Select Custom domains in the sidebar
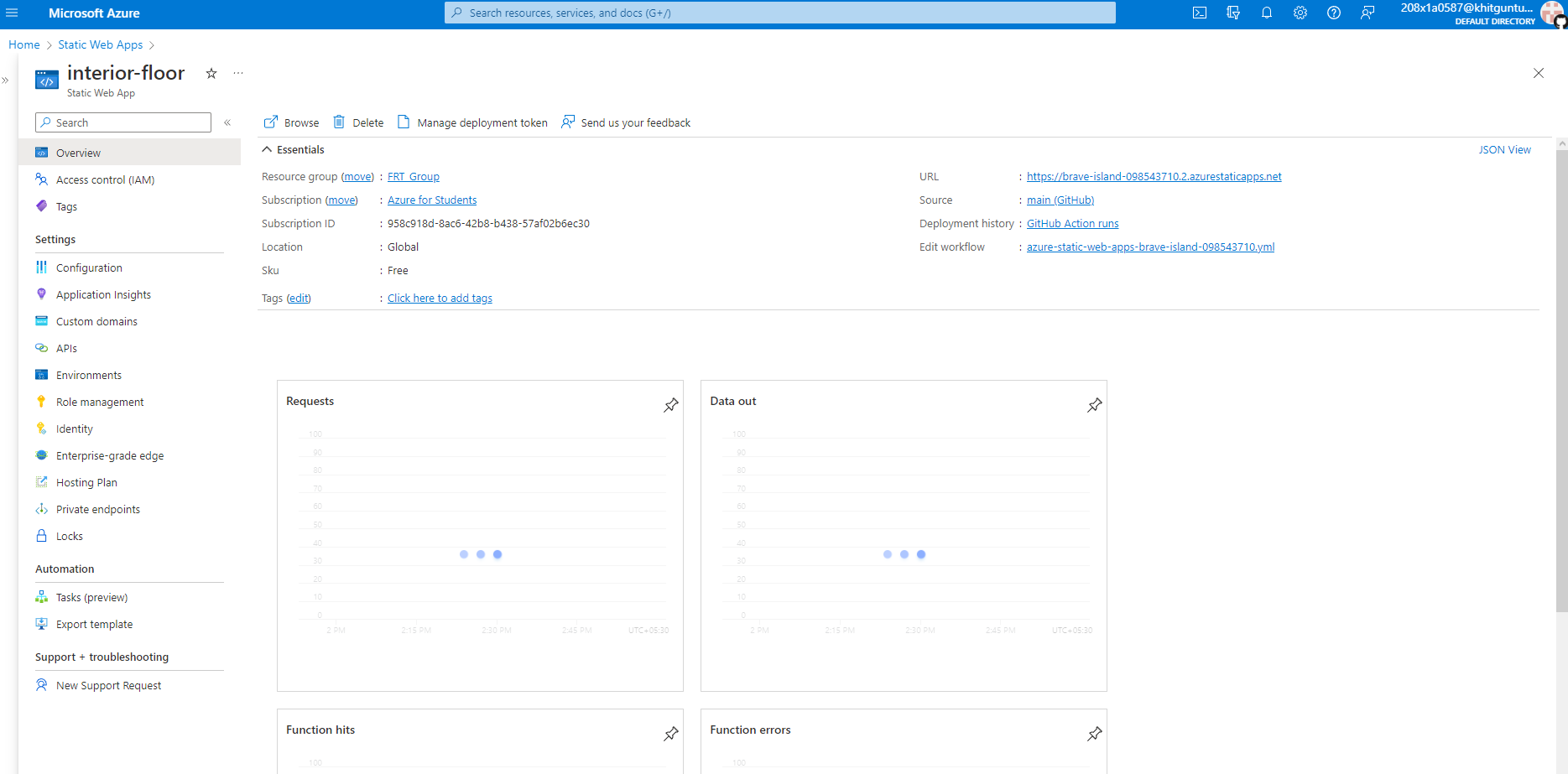The image size is (1568, 774). pyautogui.click(x=96, y=321)
